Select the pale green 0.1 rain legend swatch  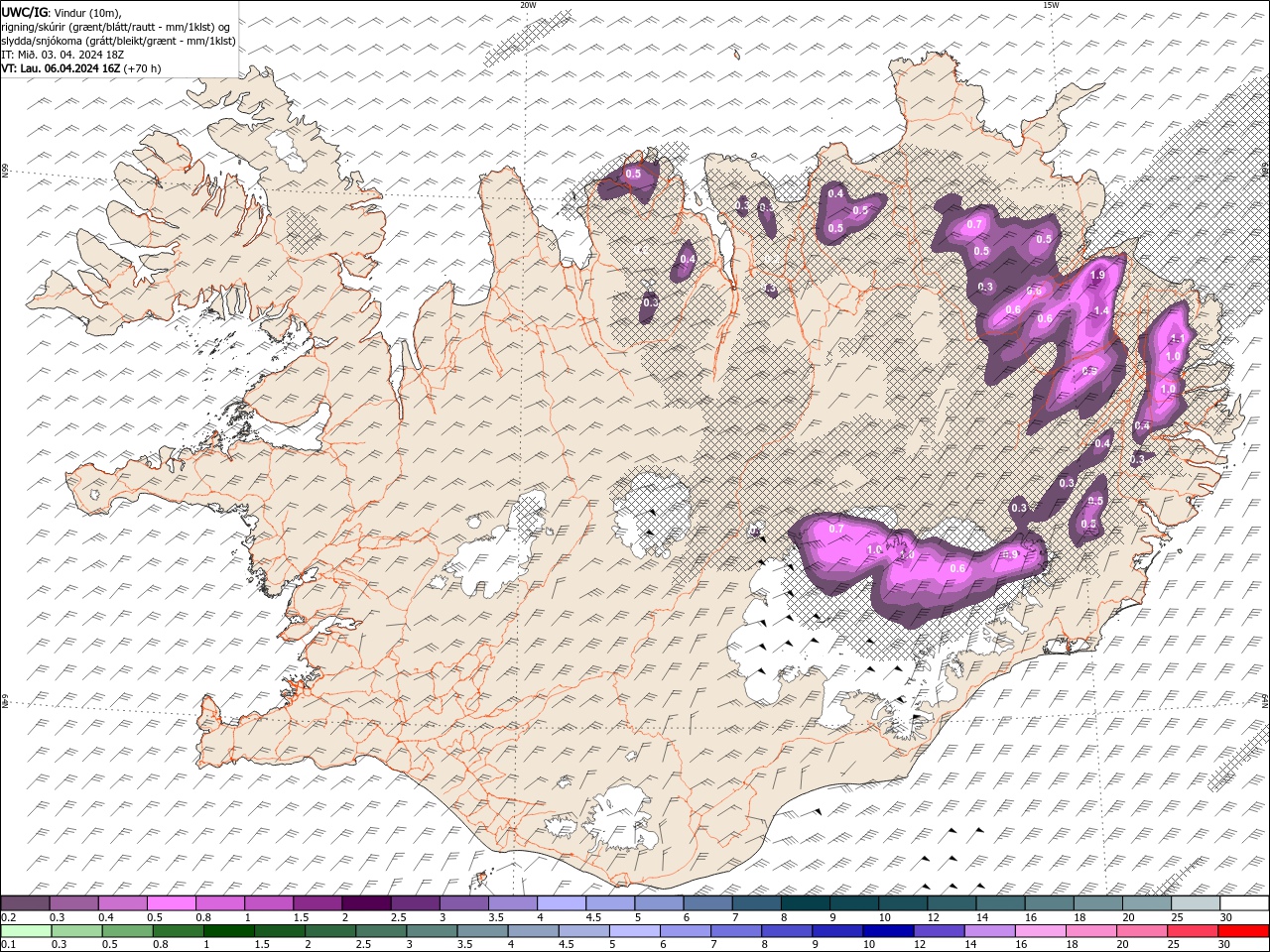click(x=26, y=931)
